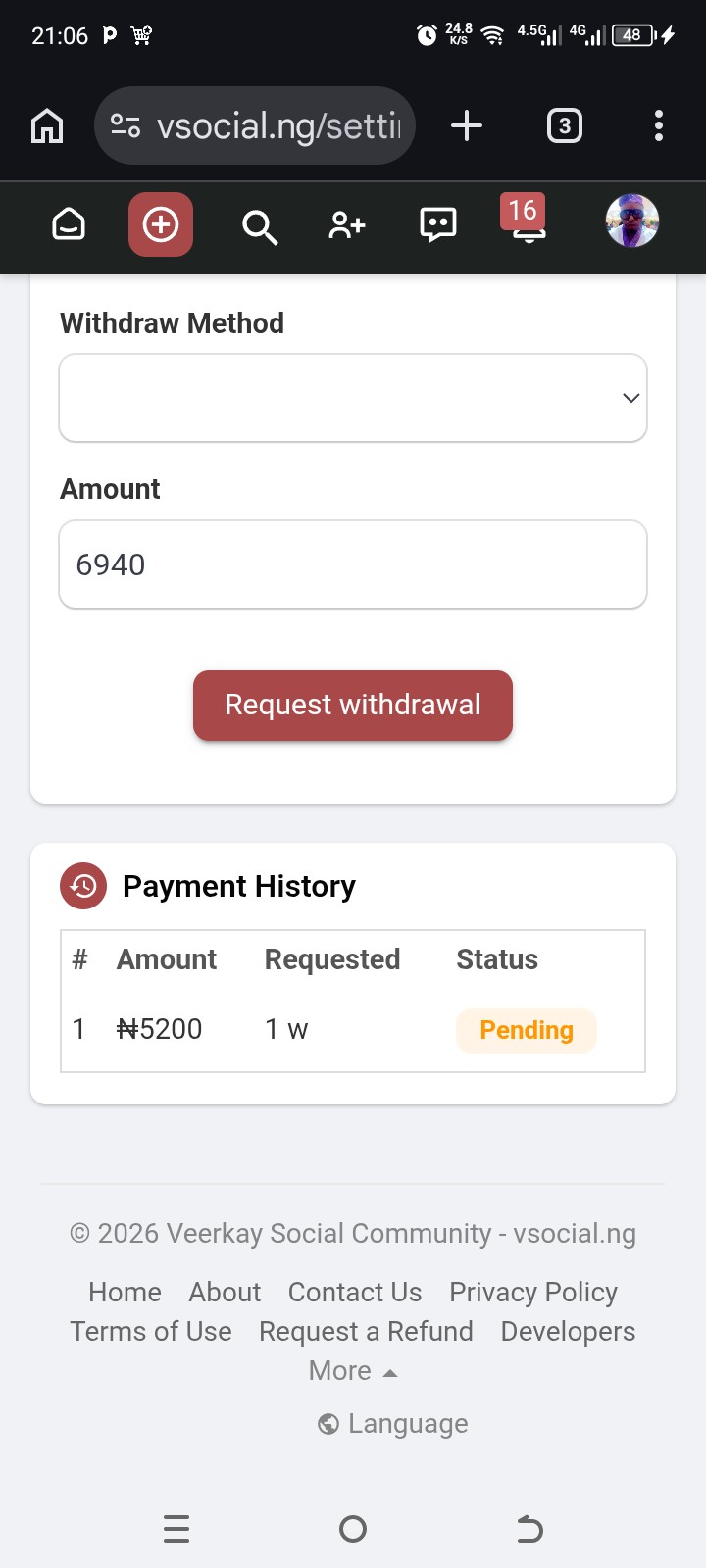Expand the Withdraw Method dropdown
706x1568 pixels.
[353, 398]
